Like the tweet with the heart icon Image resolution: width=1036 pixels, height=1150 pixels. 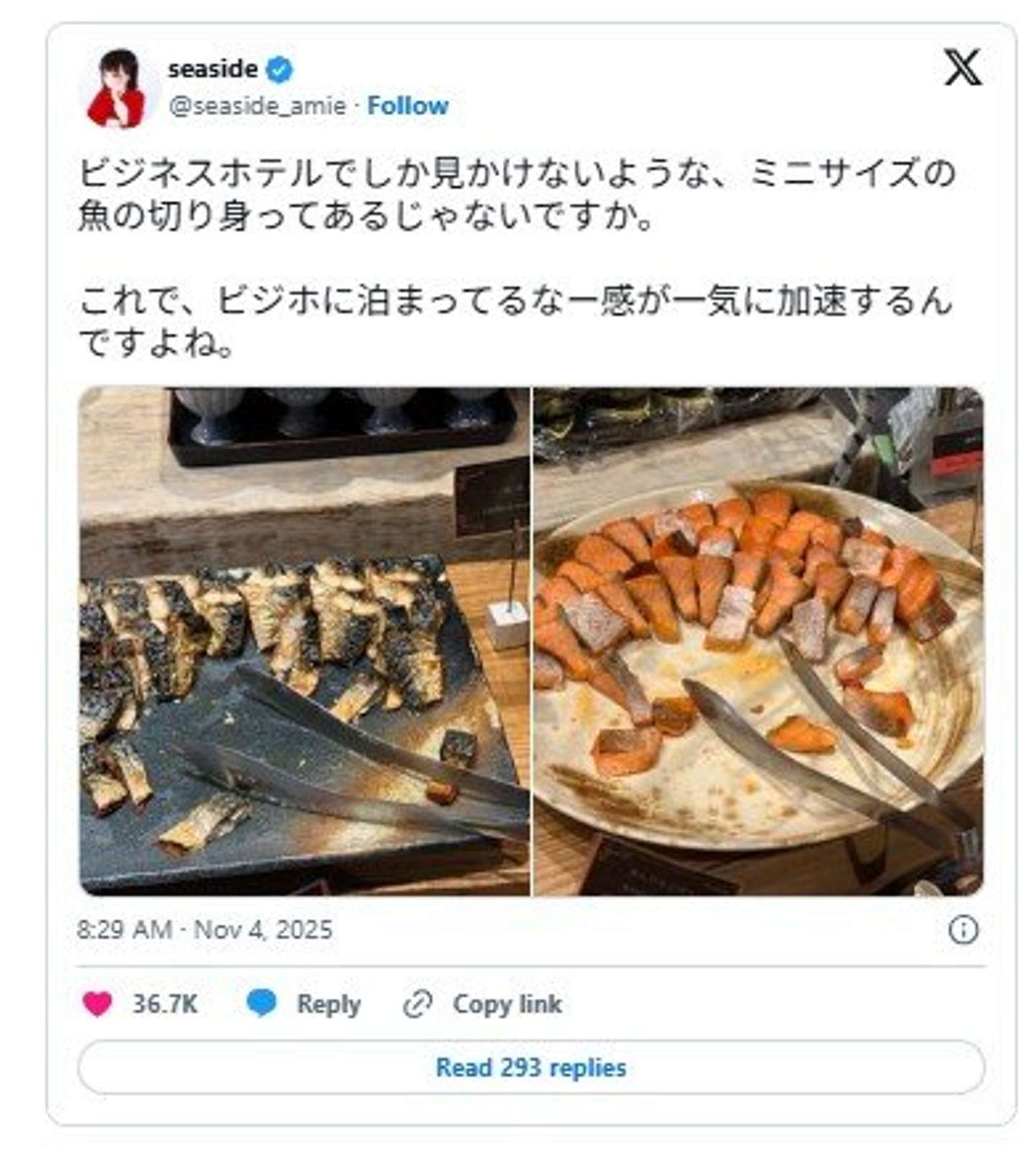point(98,1003)
